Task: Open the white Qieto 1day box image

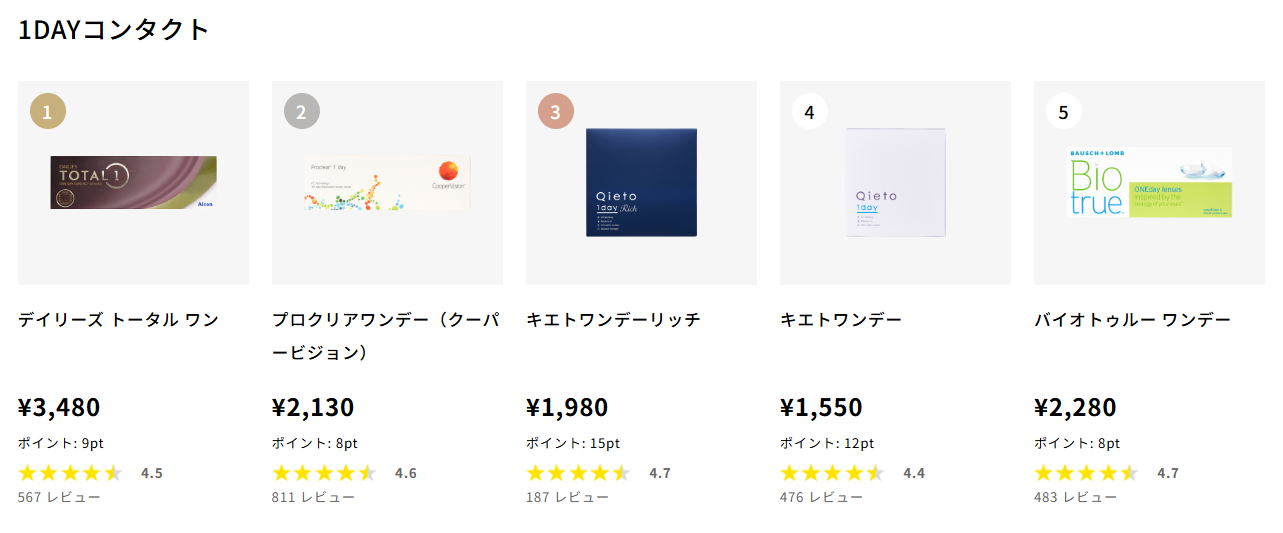Action: 895,182
